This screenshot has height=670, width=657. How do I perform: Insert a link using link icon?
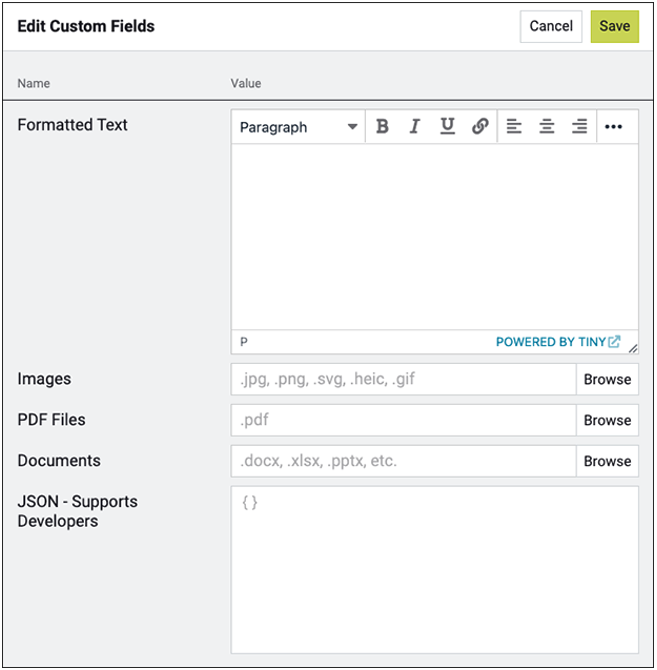(x=480, y=127)
